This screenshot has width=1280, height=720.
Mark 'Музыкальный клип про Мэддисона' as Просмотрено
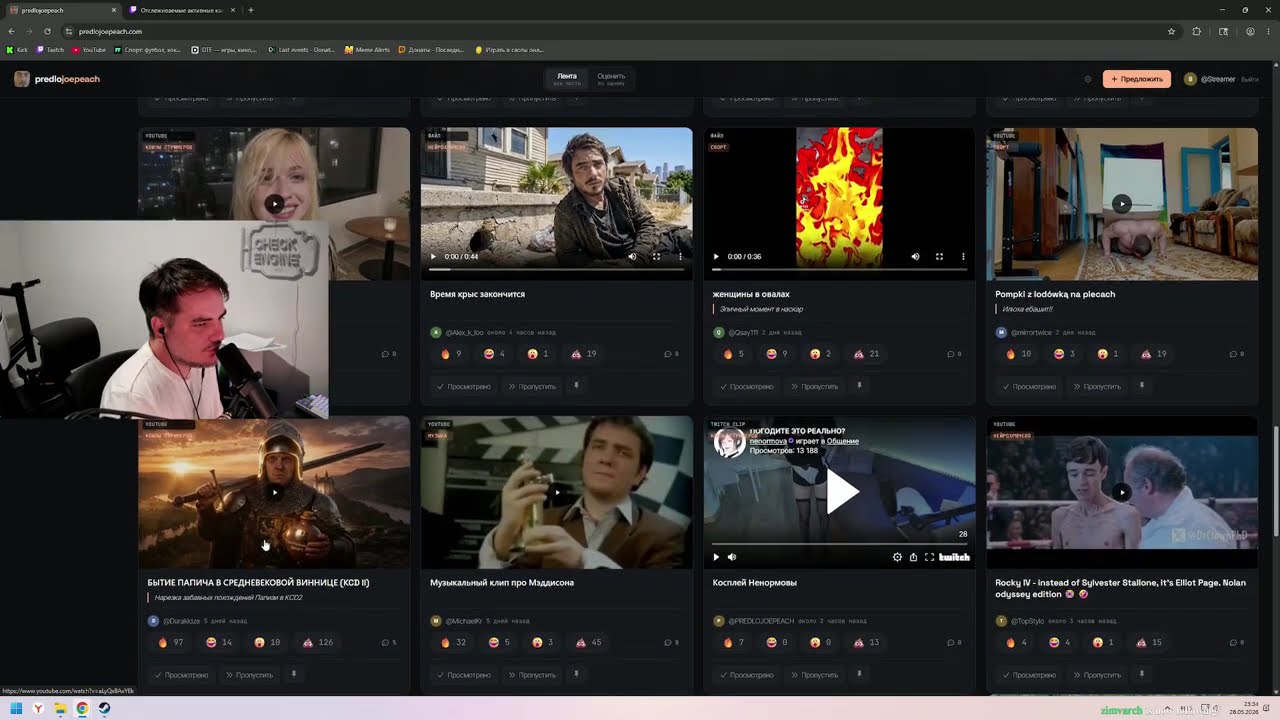tap(464, 675)
